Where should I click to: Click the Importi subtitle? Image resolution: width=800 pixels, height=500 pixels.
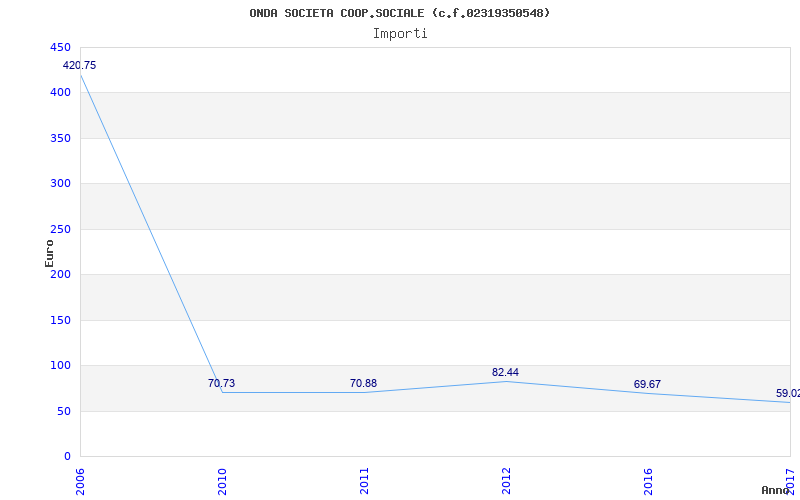pos(400,34)
